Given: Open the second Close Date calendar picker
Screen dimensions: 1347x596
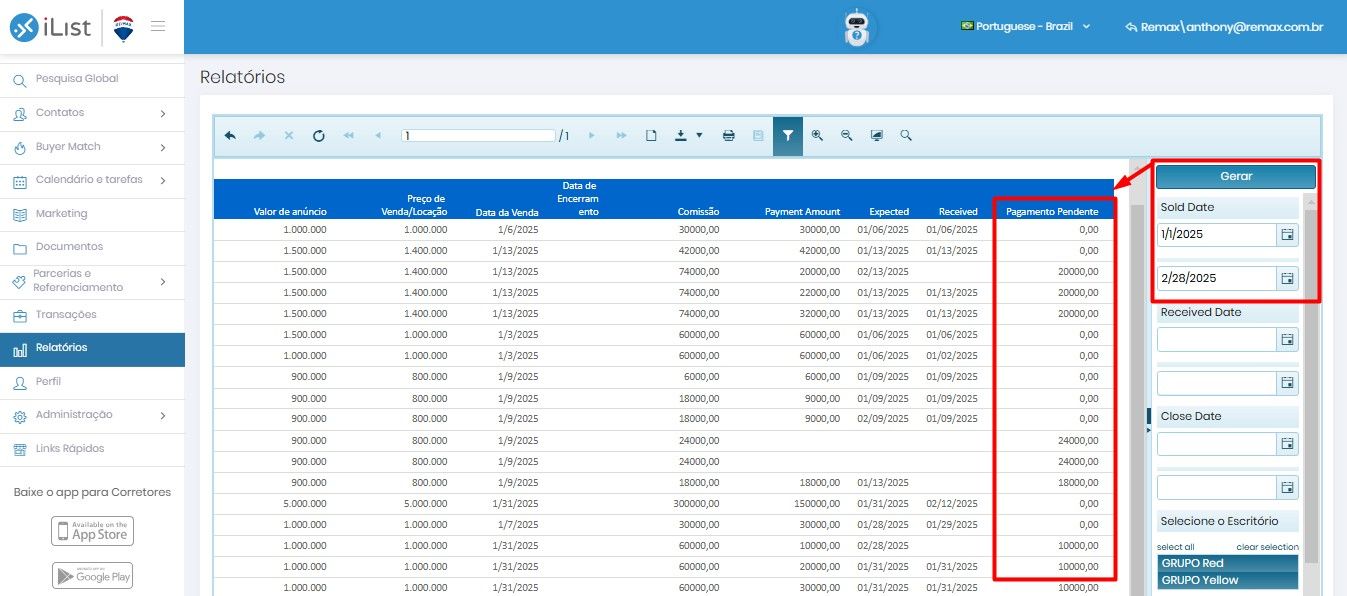Looking at the screenshot, I should [x=1288, y=487].
